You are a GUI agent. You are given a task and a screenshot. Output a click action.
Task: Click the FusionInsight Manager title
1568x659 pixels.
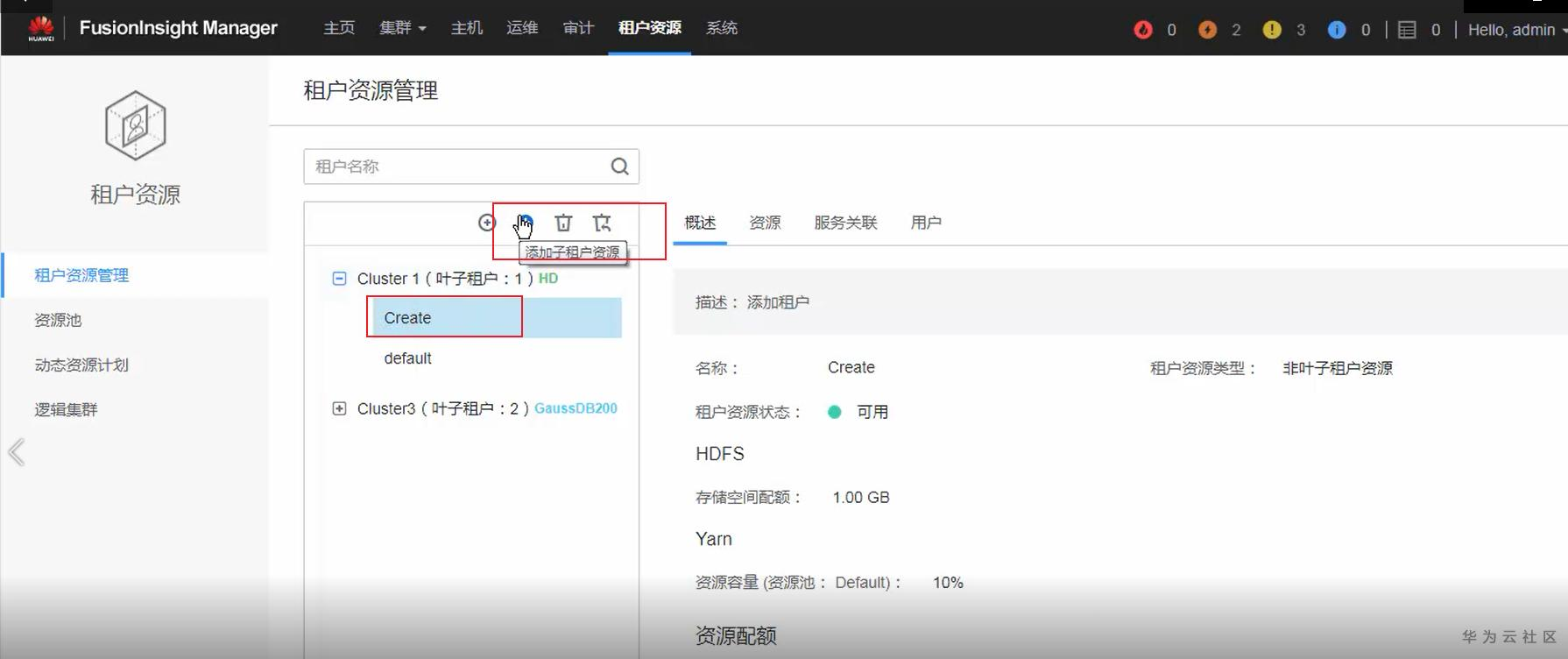click(x=178, y=28)
